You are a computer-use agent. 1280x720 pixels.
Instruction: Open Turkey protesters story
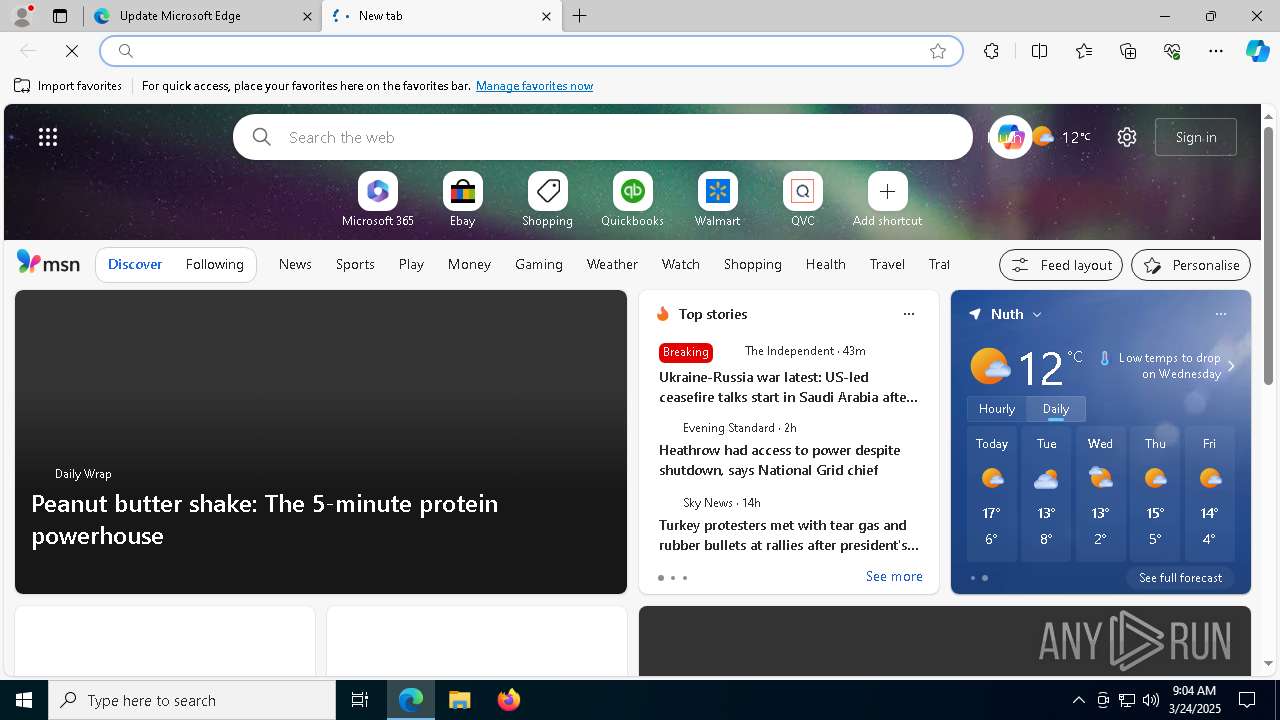coord(788,535)
